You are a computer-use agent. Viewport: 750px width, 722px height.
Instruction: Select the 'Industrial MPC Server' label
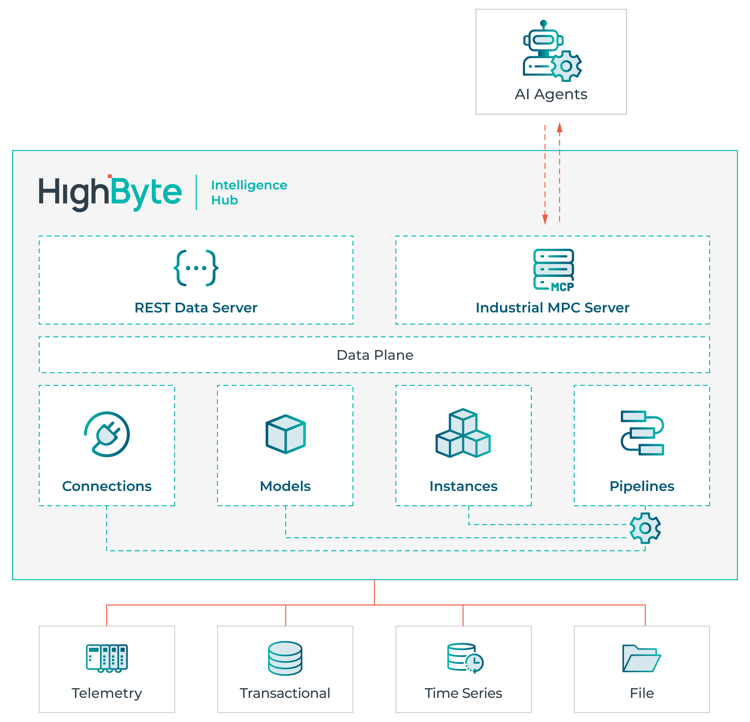tap(552, 308)
